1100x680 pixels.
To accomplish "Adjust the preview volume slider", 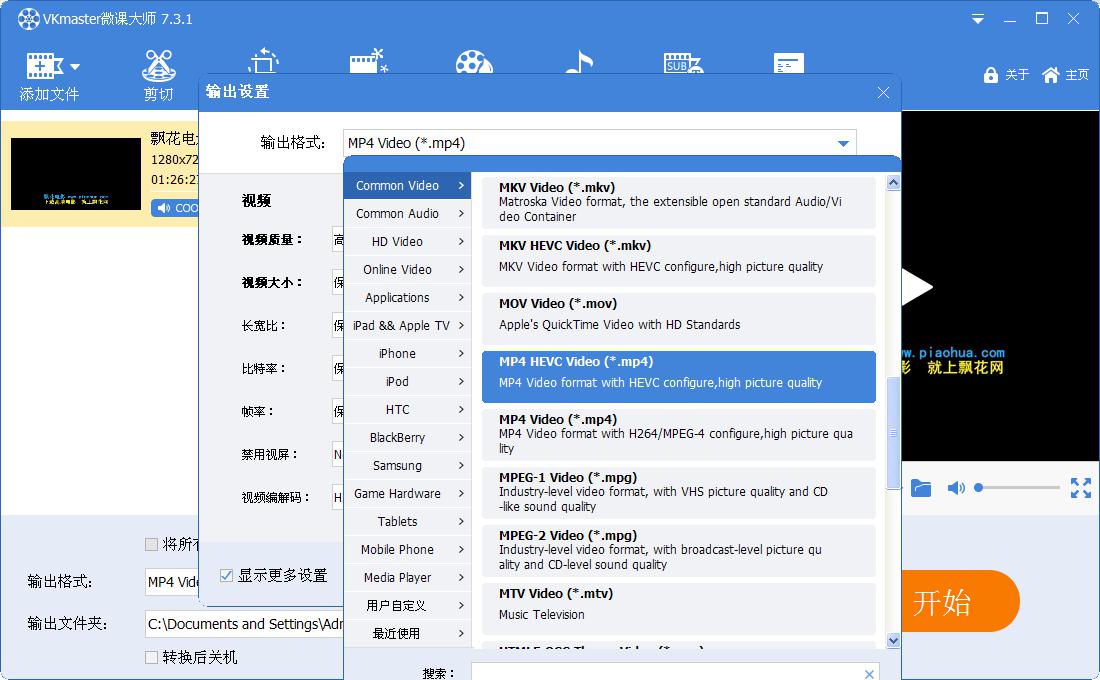I will point(1018,488).
